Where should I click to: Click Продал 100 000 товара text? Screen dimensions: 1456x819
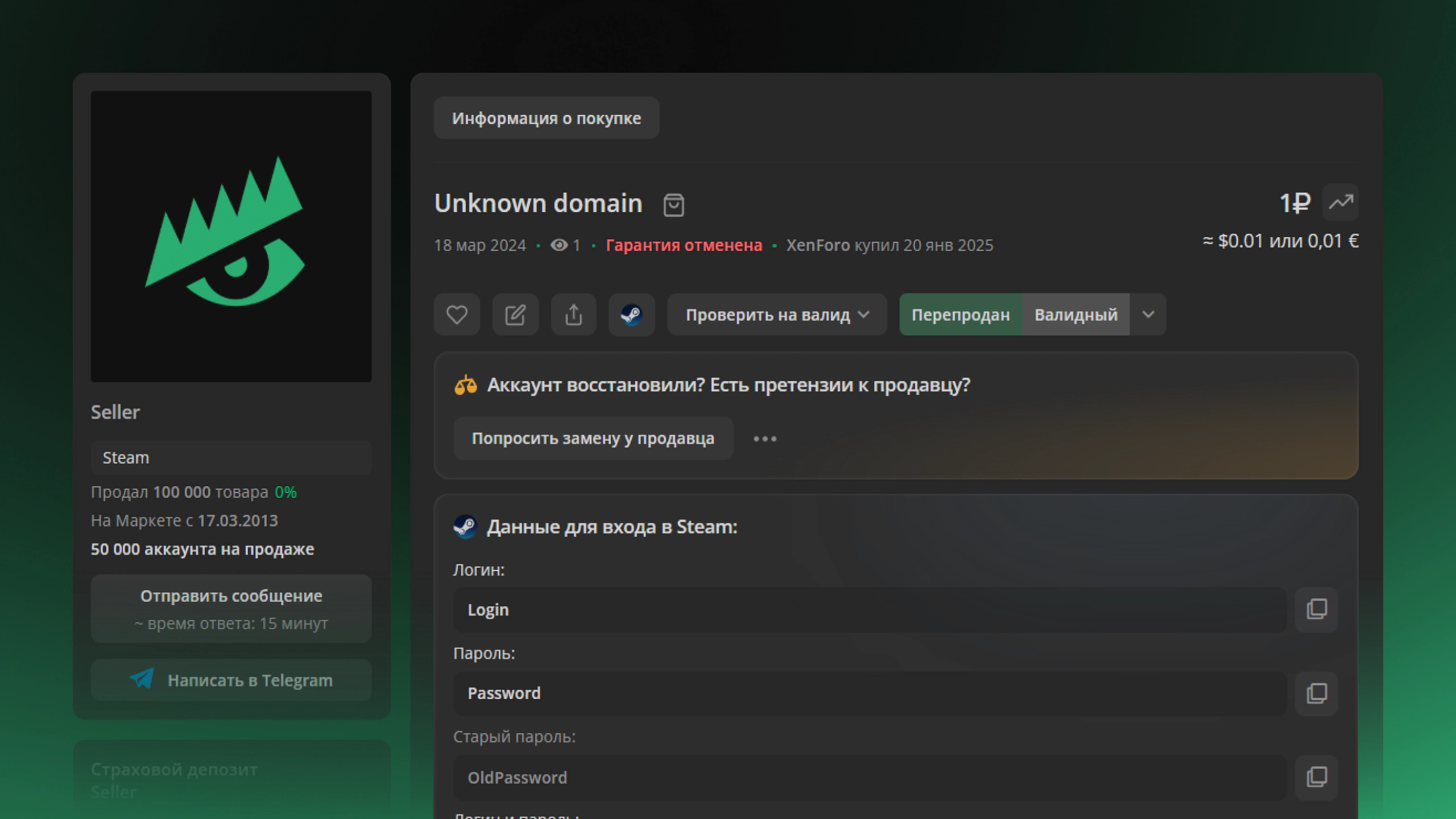pyautogui.click(x=180, y=492)
